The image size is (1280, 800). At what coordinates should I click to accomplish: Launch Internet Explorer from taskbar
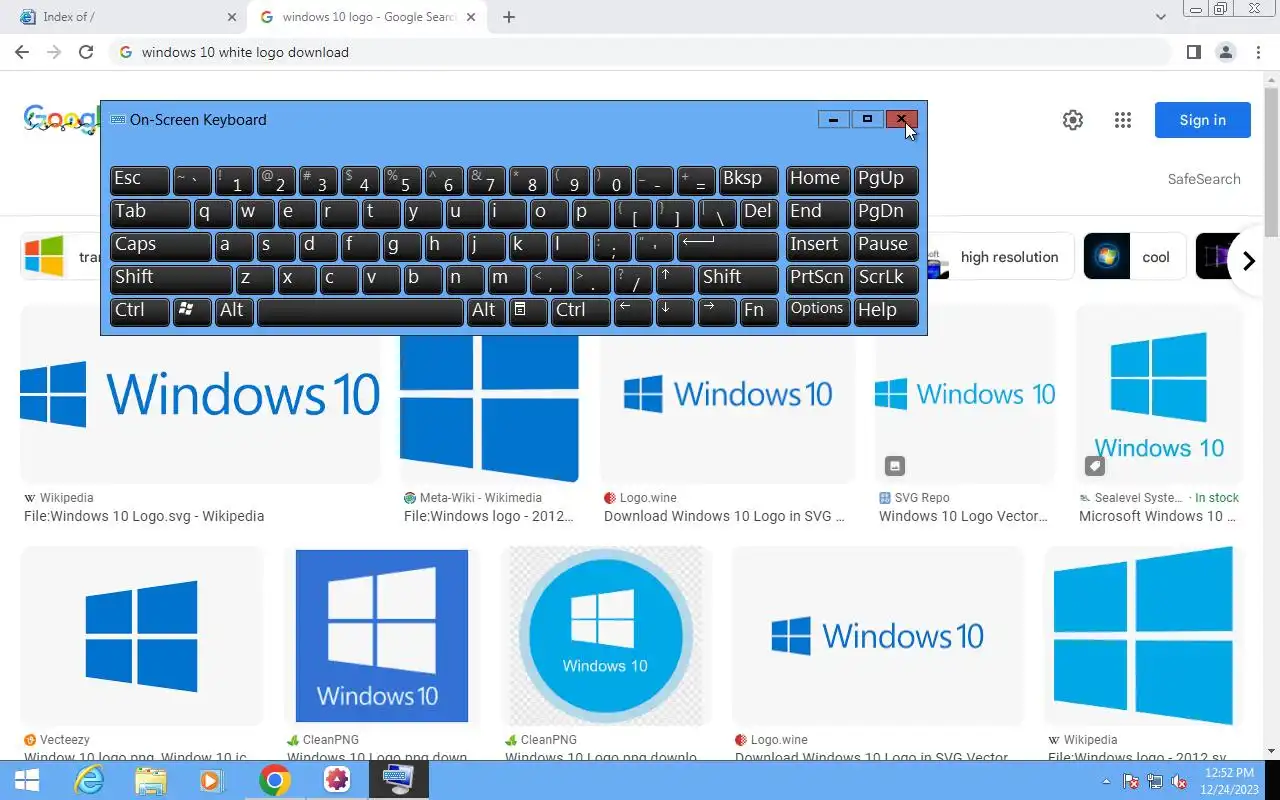[90, 780]
